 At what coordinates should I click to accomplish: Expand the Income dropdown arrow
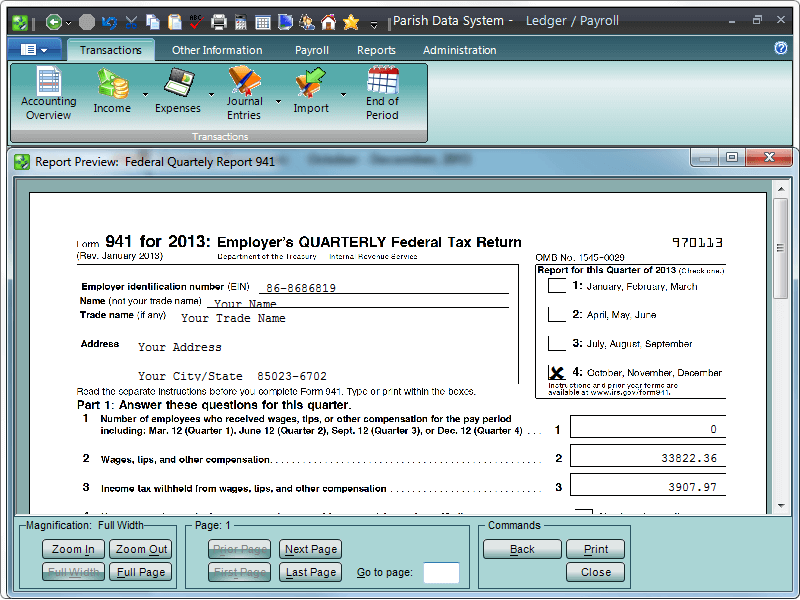[x=145, y=94]
